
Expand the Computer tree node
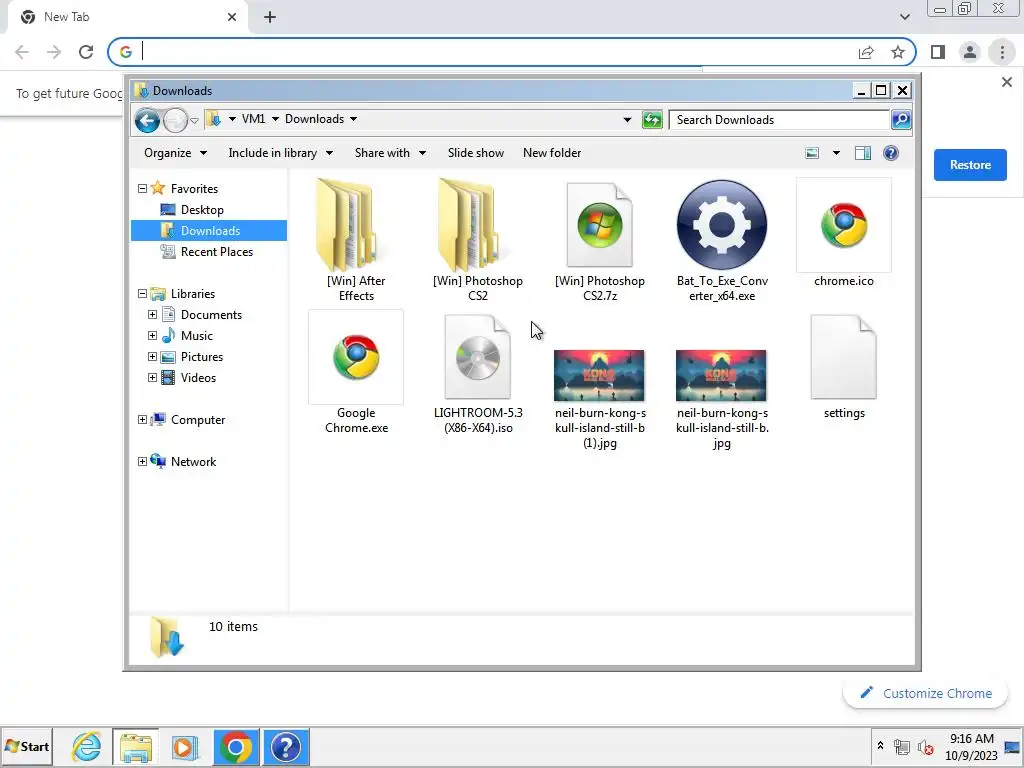click(142, 420)
